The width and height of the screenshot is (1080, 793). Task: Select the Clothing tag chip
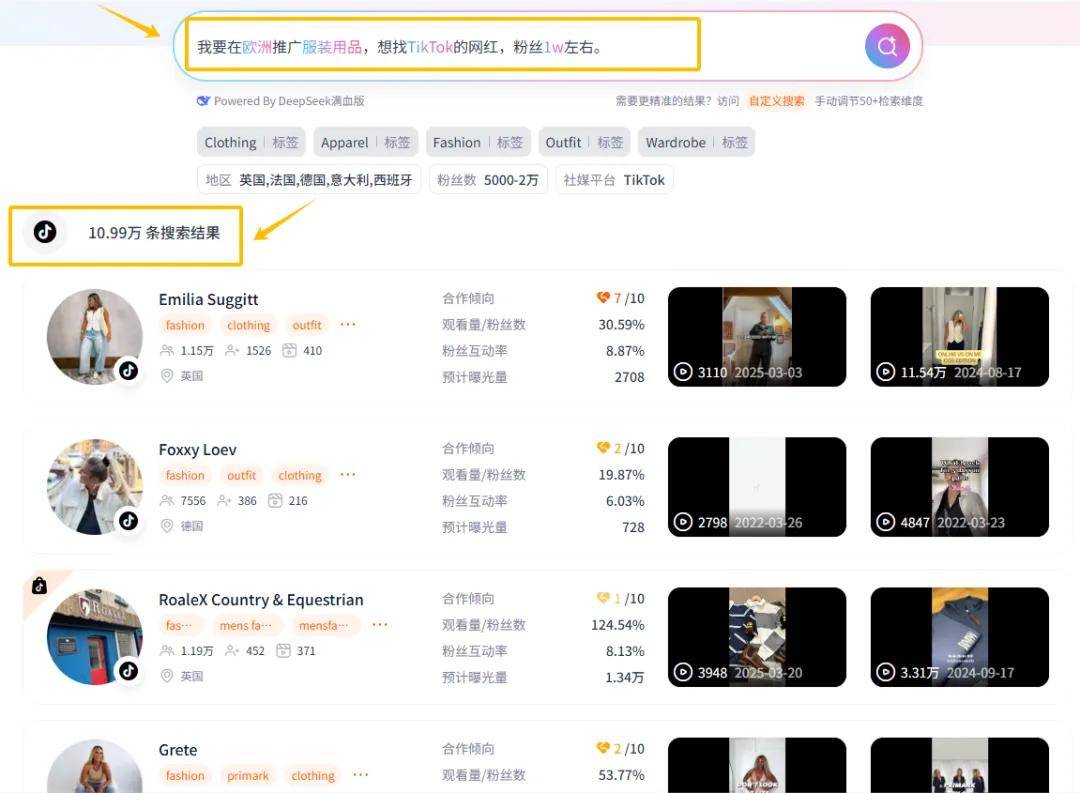251,142
